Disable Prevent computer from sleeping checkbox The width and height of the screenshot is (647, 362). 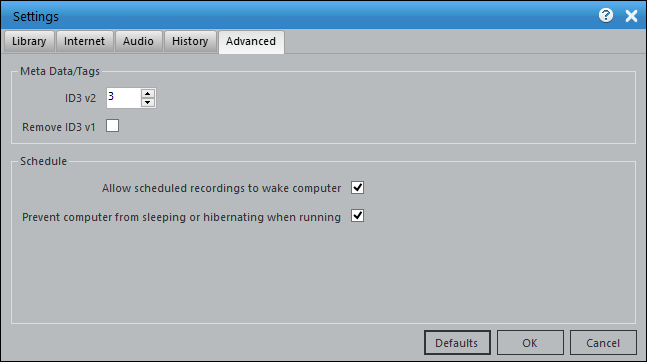[x=357, y=216]
